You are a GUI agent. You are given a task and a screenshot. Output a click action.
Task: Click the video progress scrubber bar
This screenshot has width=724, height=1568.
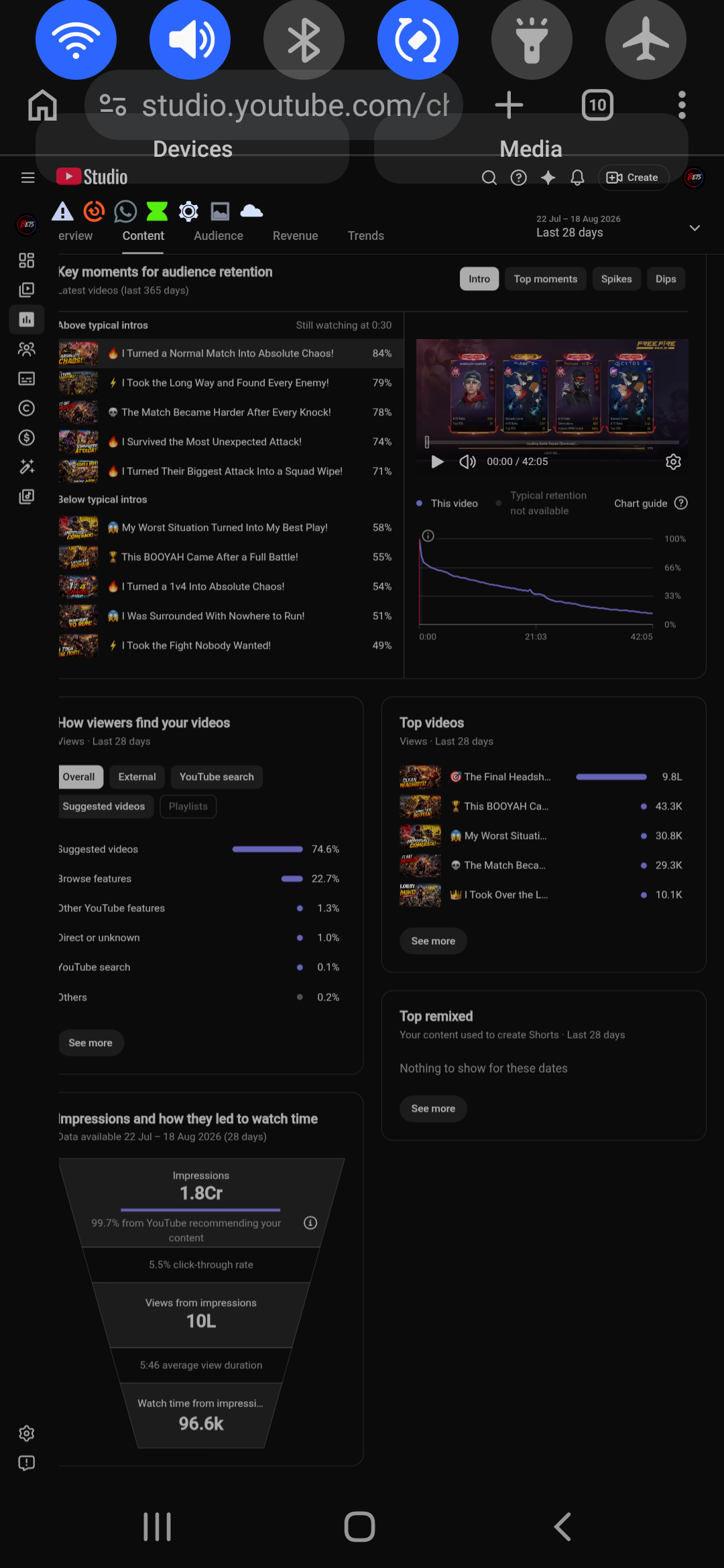click(x=552, y=442)
